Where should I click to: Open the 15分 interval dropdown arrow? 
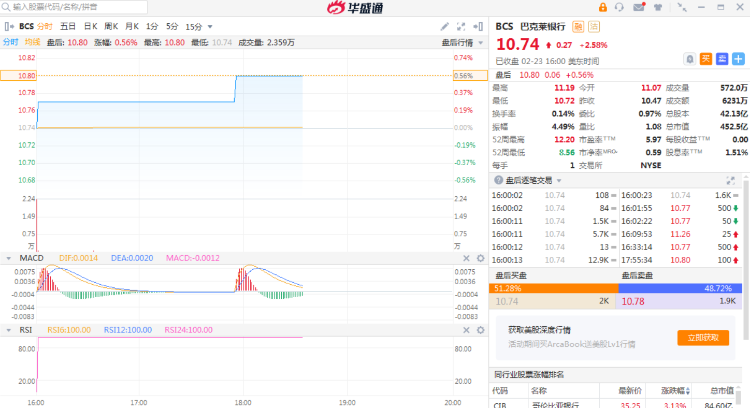(x=210, y=27)
